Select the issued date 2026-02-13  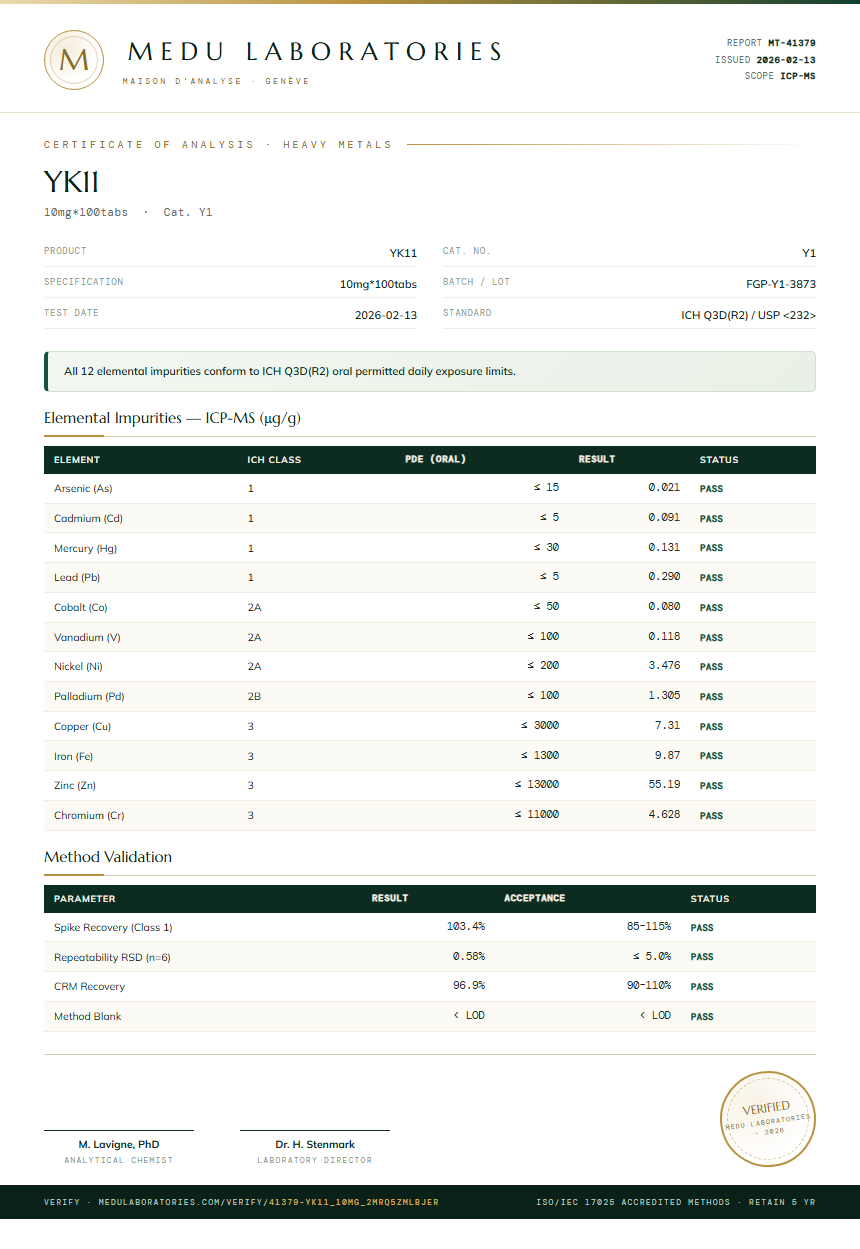[x=786, y=60]
